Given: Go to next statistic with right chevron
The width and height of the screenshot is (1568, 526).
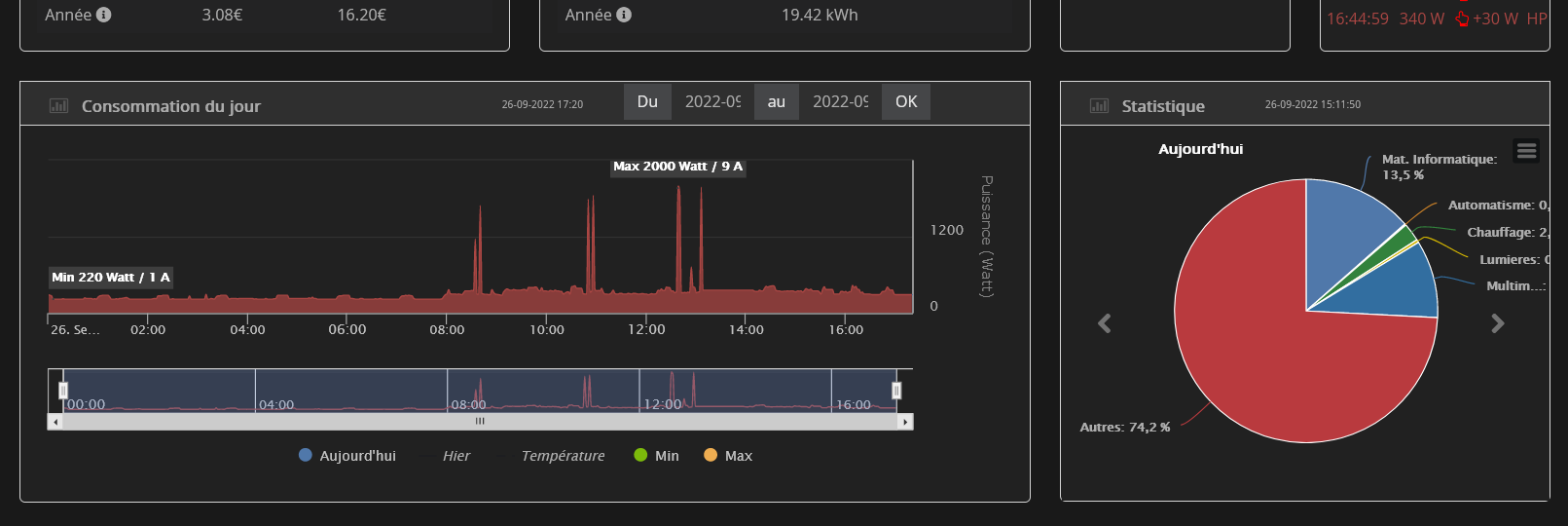Looking at the screenshot, I should 1498,323.
